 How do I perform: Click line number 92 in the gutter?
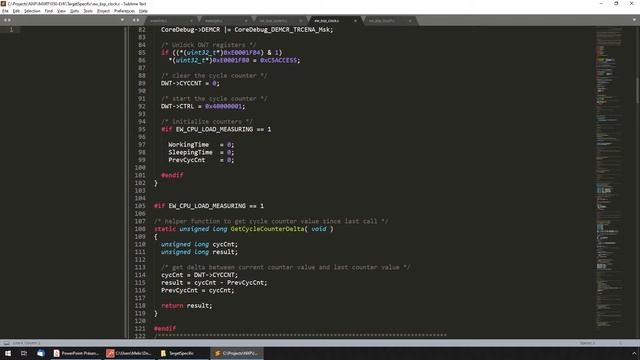[x=142, y=106]
